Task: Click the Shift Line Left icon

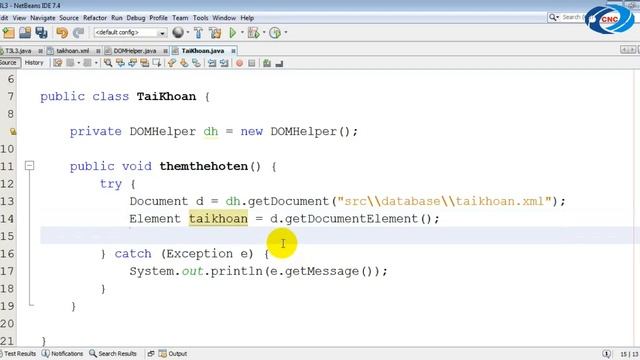Action: (x=212, y=63)
